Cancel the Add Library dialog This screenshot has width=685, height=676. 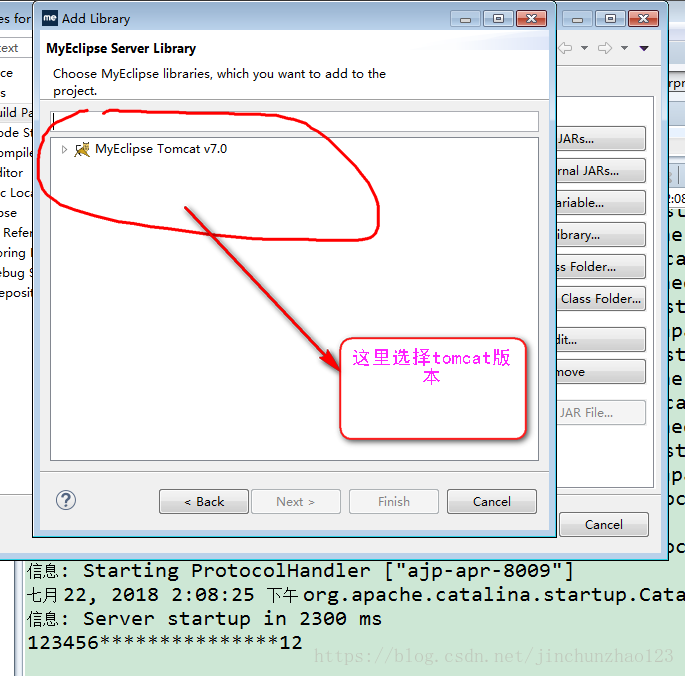[492, 502]
